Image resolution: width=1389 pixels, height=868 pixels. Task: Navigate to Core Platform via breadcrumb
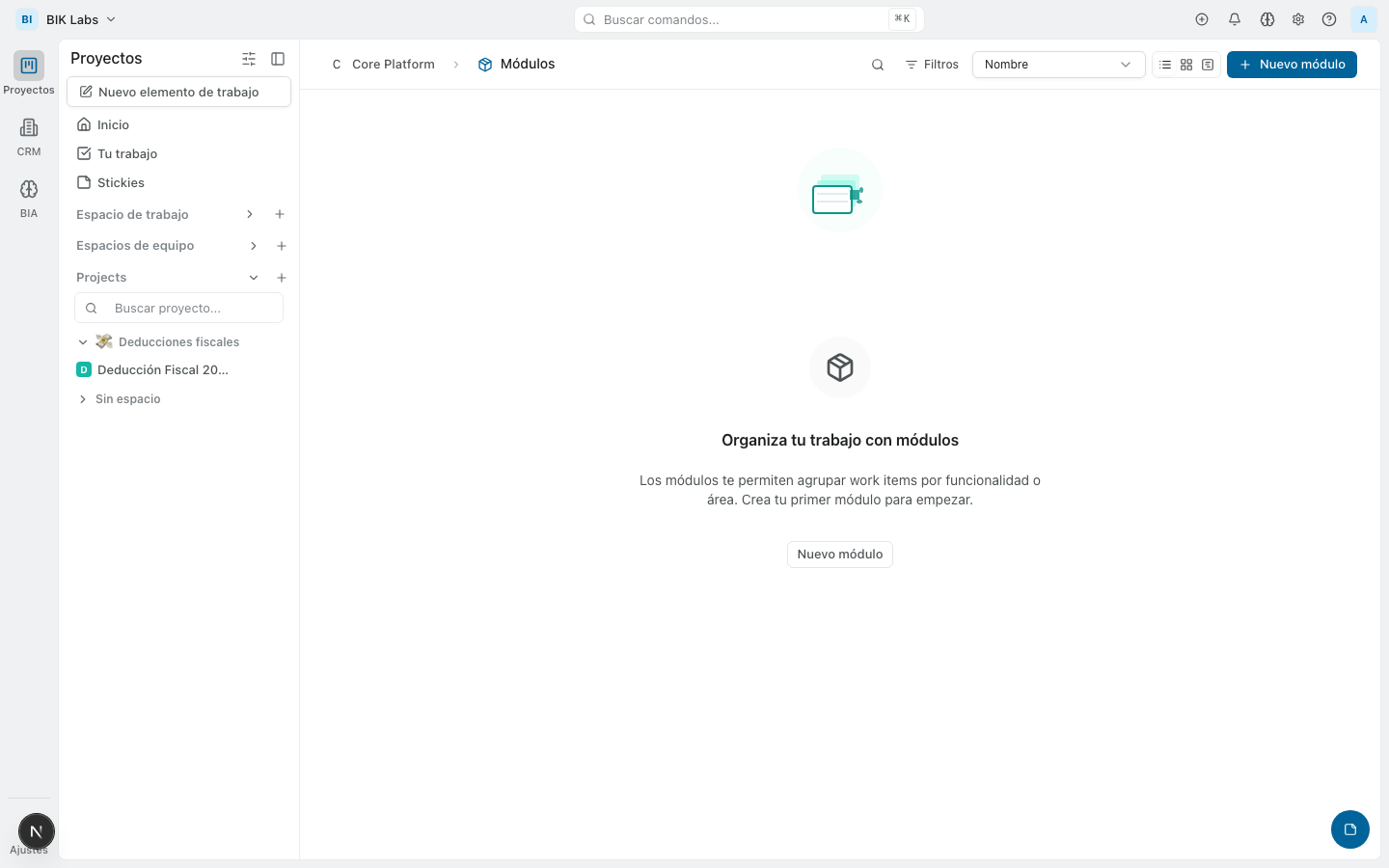[x=393, y=64]
